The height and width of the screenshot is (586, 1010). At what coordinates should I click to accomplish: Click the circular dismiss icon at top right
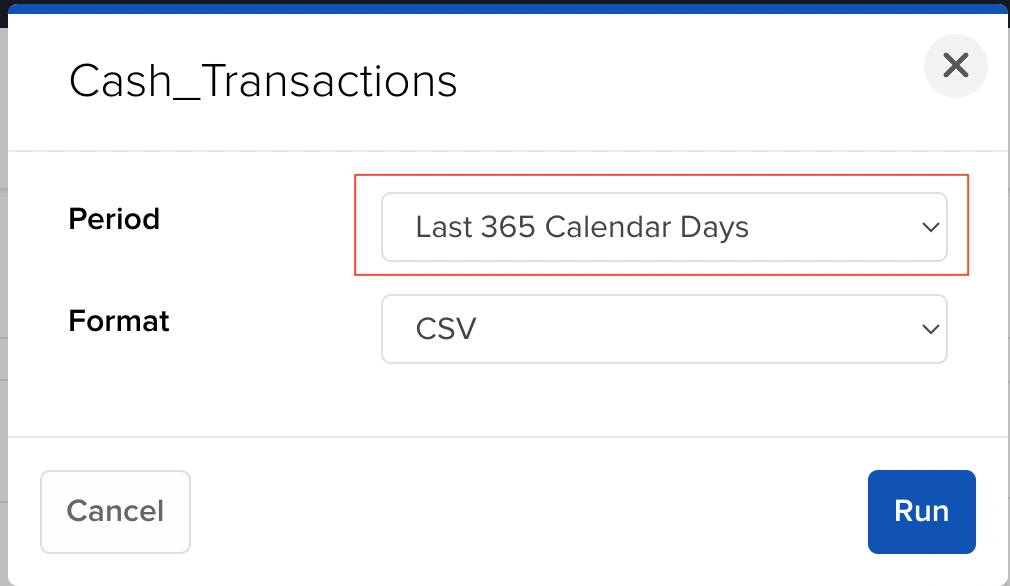coord(955,65)
